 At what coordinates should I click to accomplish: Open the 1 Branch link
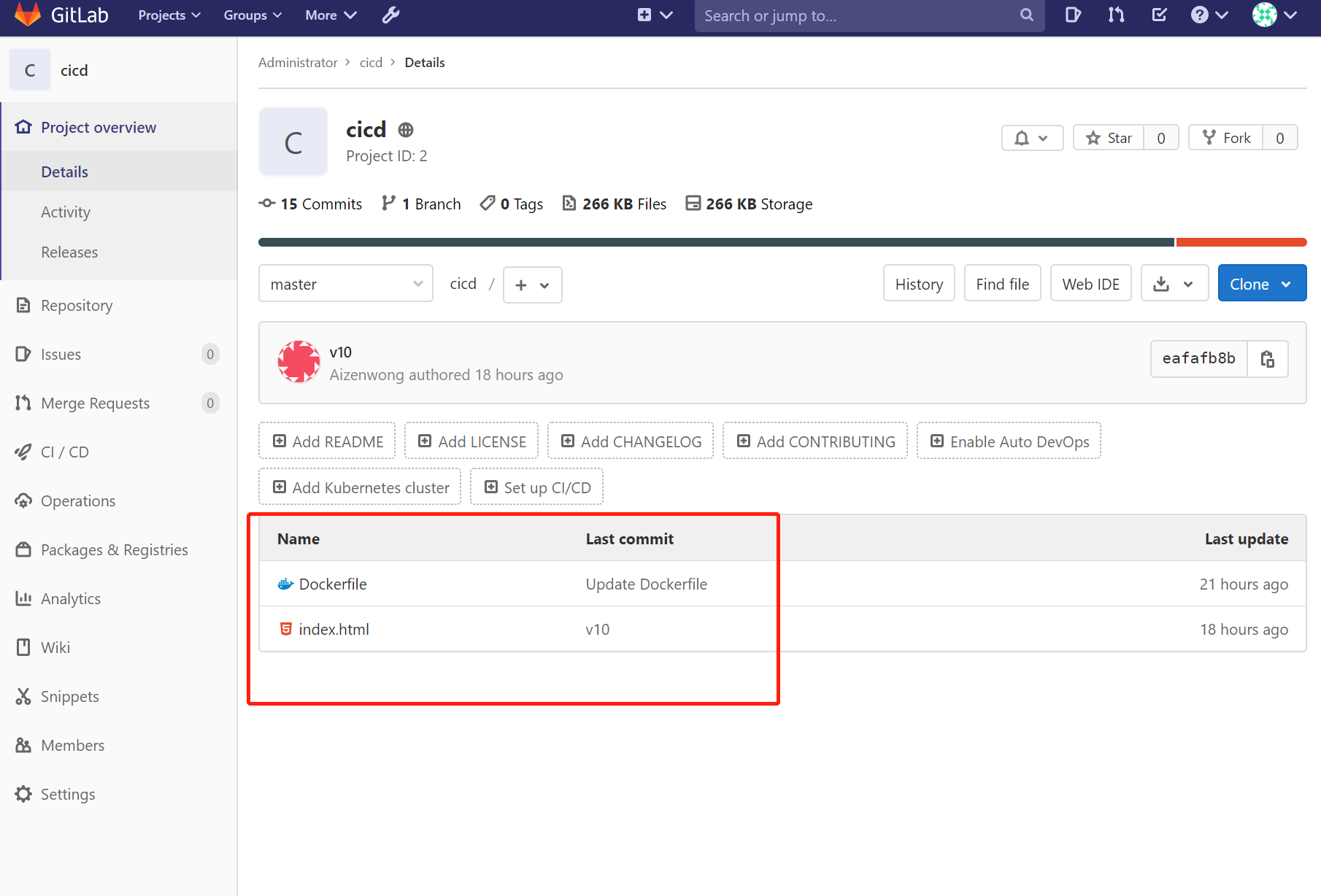pyautogui.click(x=421, y=204)
